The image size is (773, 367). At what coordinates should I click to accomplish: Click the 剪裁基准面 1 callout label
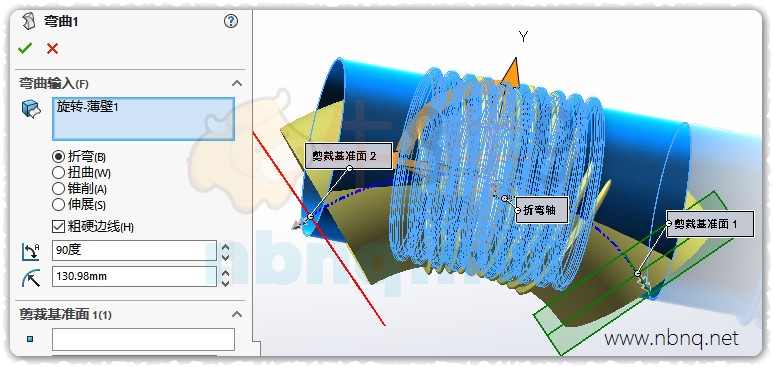pyautogui.click(x=710, y=224)
